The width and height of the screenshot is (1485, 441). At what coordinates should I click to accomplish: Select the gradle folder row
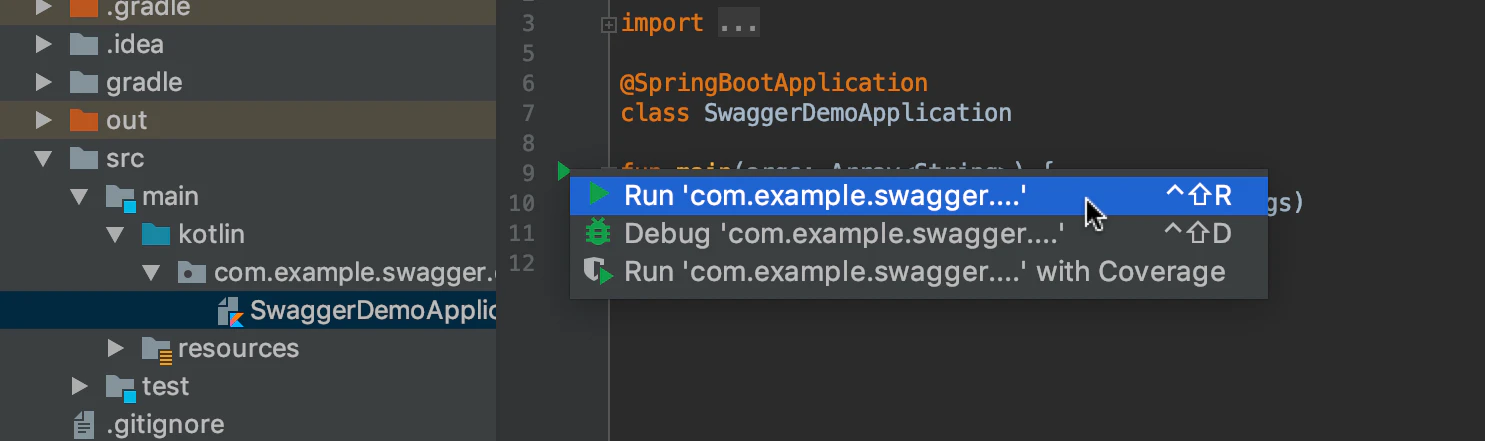(x=248, y=82)
